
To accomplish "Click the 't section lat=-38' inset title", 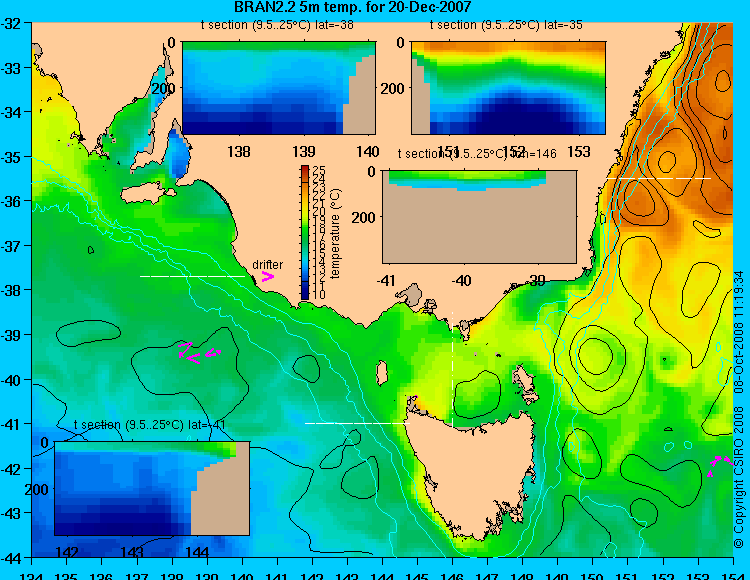I will (x=277, y=25).
